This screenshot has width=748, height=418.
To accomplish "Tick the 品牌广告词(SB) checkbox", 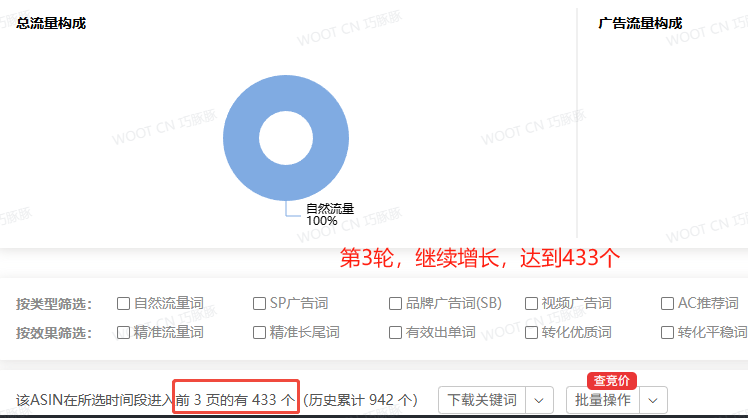I will [x=396, y=303].
